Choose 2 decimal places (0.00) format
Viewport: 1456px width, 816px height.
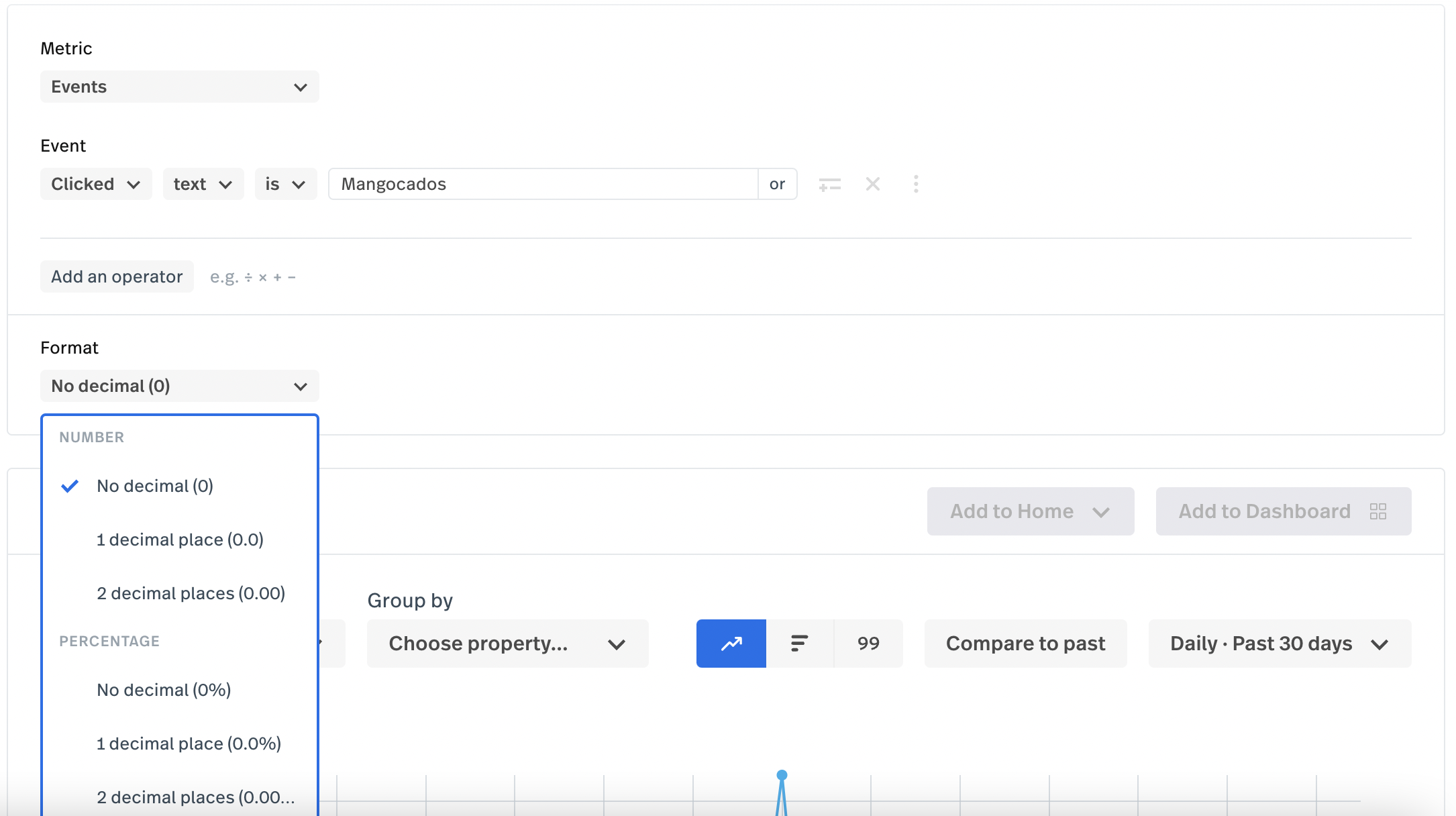[191, 593]
